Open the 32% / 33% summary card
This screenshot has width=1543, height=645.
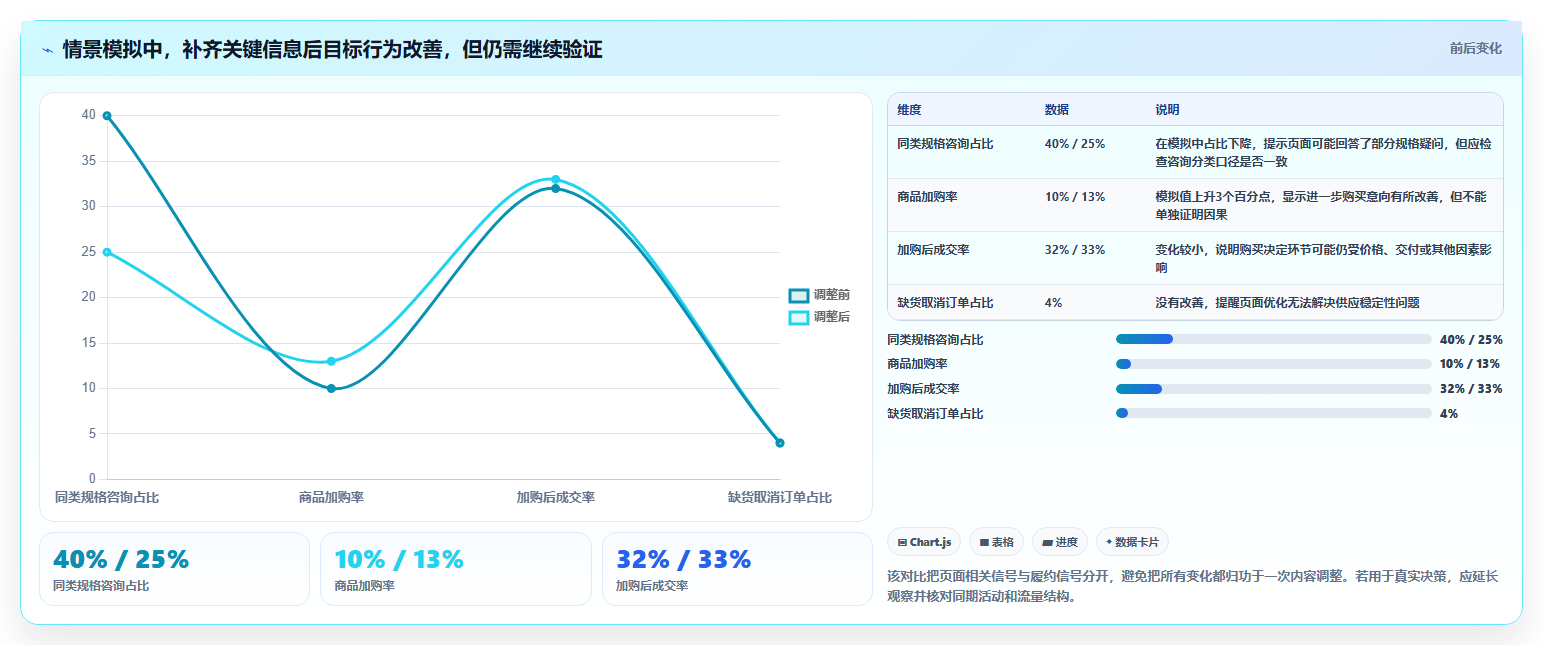(737, 569)
